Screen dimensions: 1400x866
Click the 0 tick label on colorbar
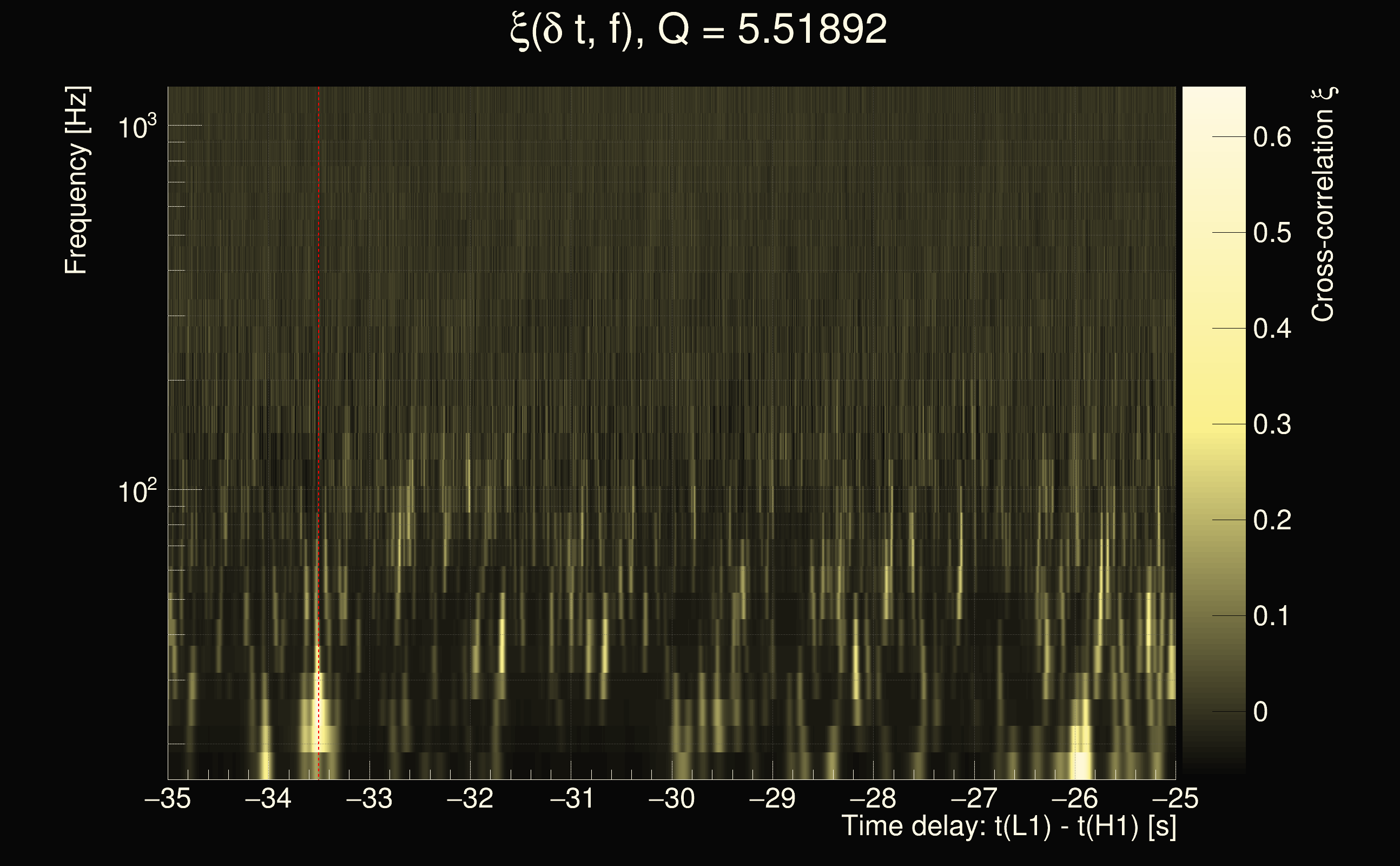(x=1260, y=712)
